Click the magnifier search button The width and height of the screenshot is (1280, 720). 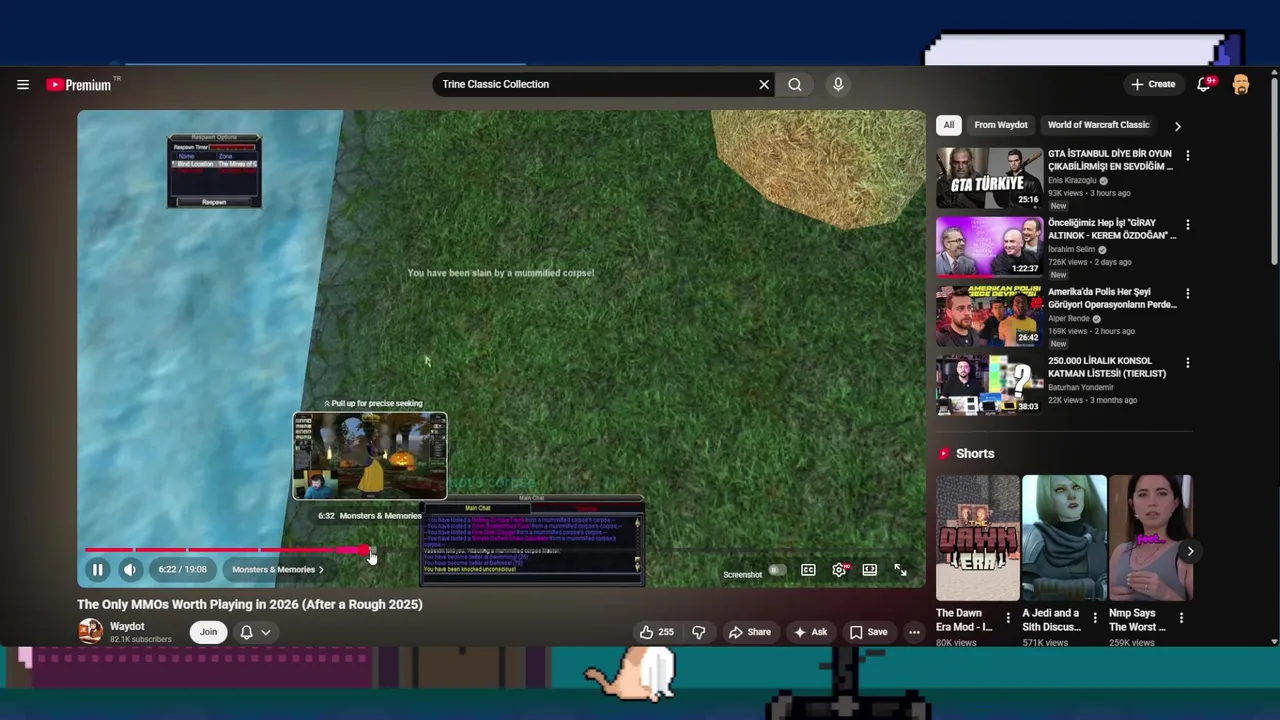coord(795,84)
